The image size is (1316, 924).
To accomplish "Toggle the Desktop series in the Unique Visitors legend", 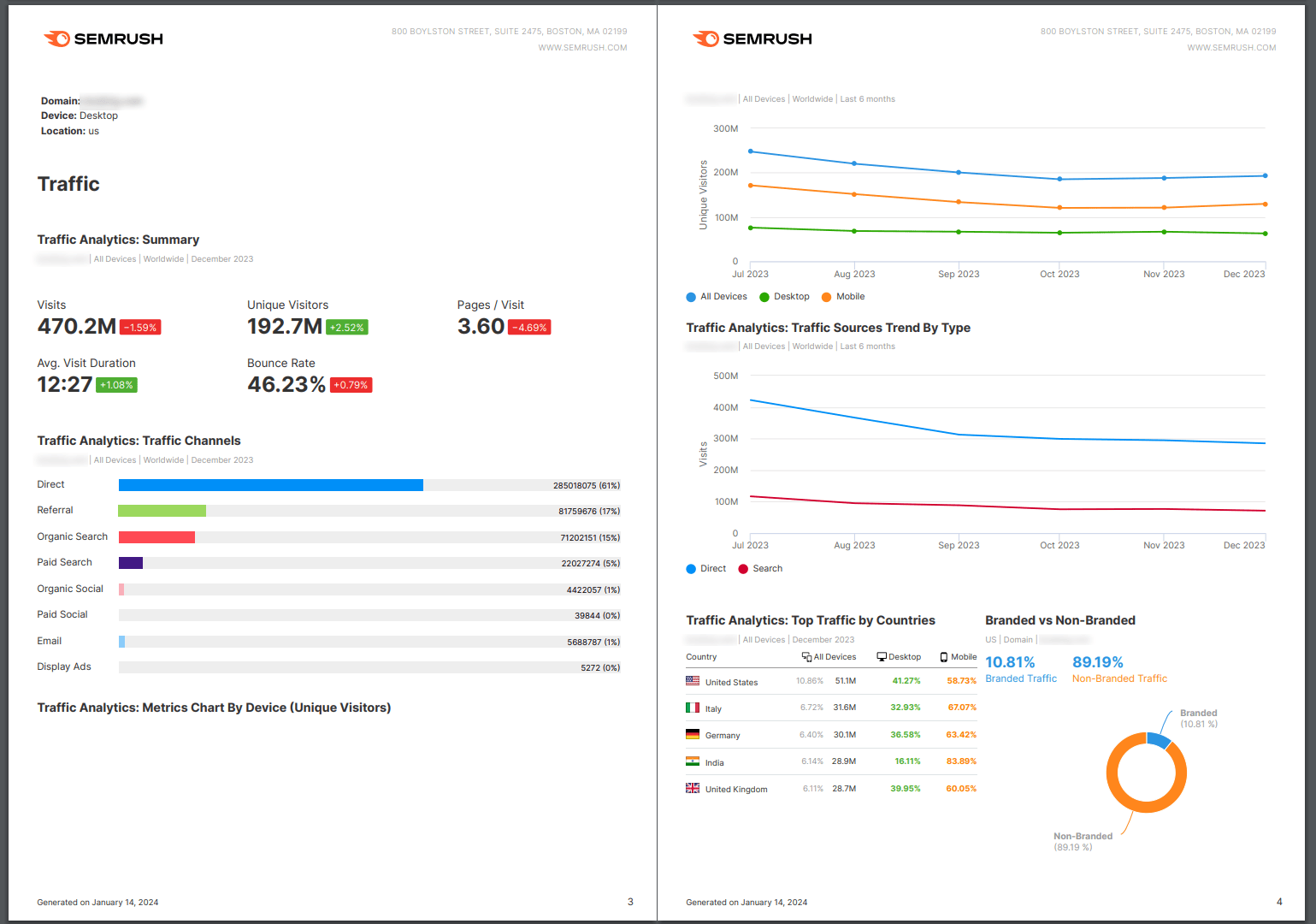I will pyautogui.click(x=784, y=296).
